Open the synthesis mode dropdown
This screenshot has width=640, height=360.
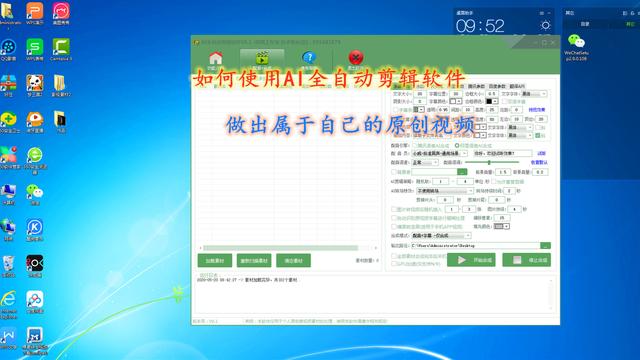(x=441, y=236)
